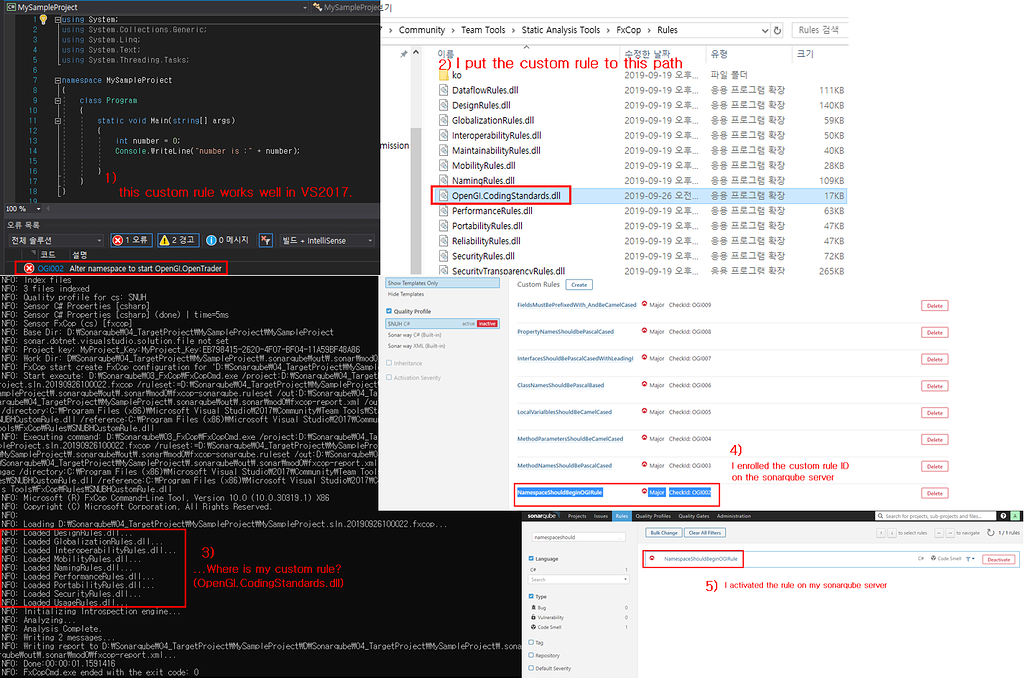This screenshot has height=680, width=1024.
Task: Click Deactivate on NamespaceShouldBeginOGIRule
Action: tap(998, 558)
